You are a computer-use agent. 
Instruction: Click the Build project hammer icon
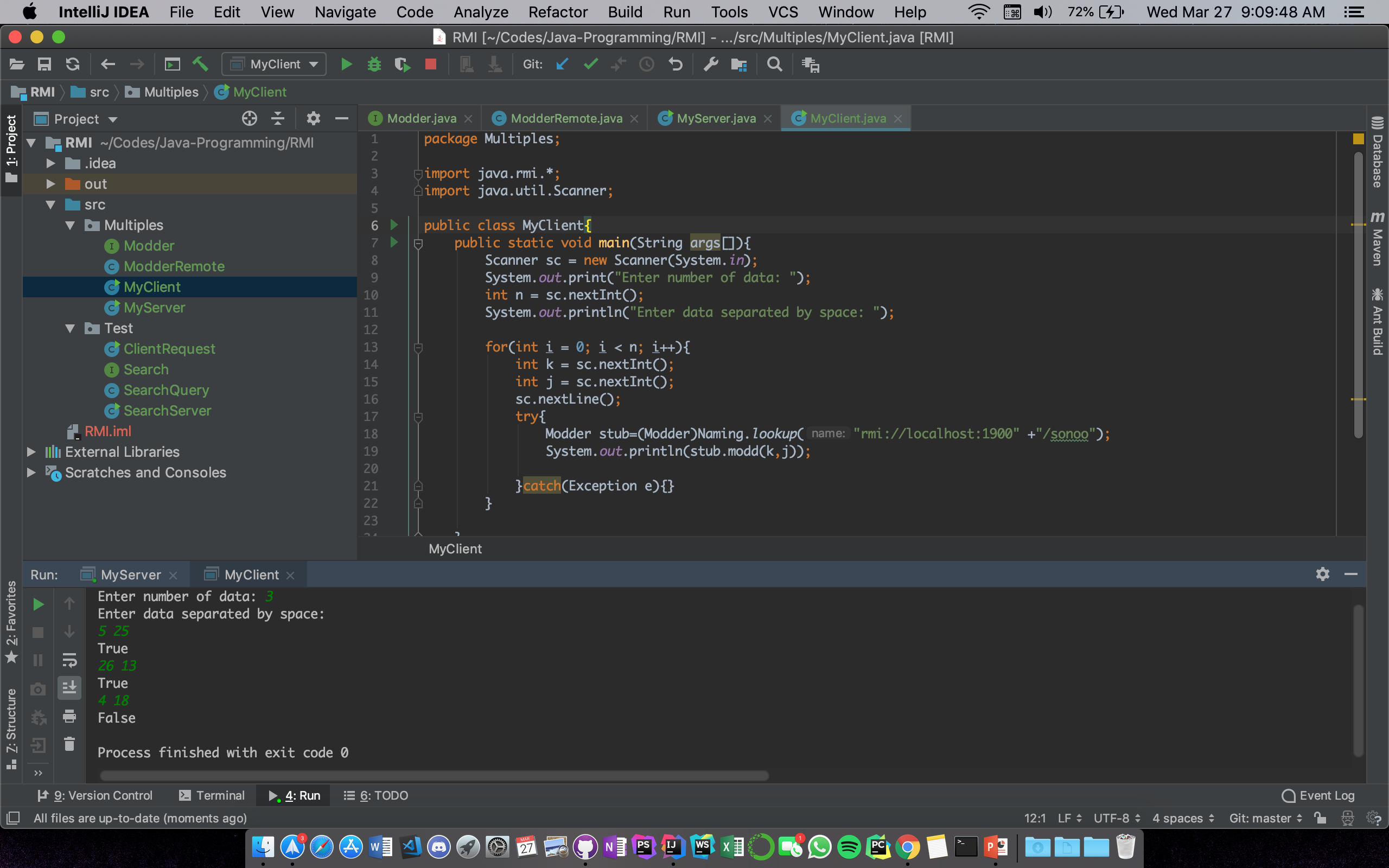tap(200, 65)
